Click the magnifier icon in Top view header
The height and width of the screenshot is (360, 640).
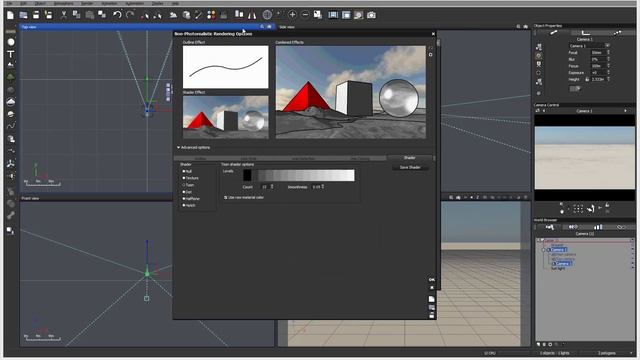pos(262,27)
